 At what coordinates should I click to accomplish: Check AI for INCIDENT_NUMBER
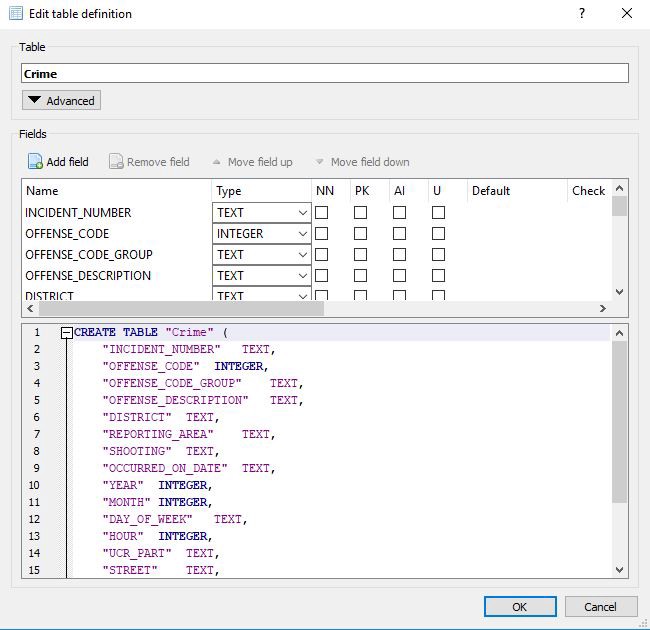[399, 213]
